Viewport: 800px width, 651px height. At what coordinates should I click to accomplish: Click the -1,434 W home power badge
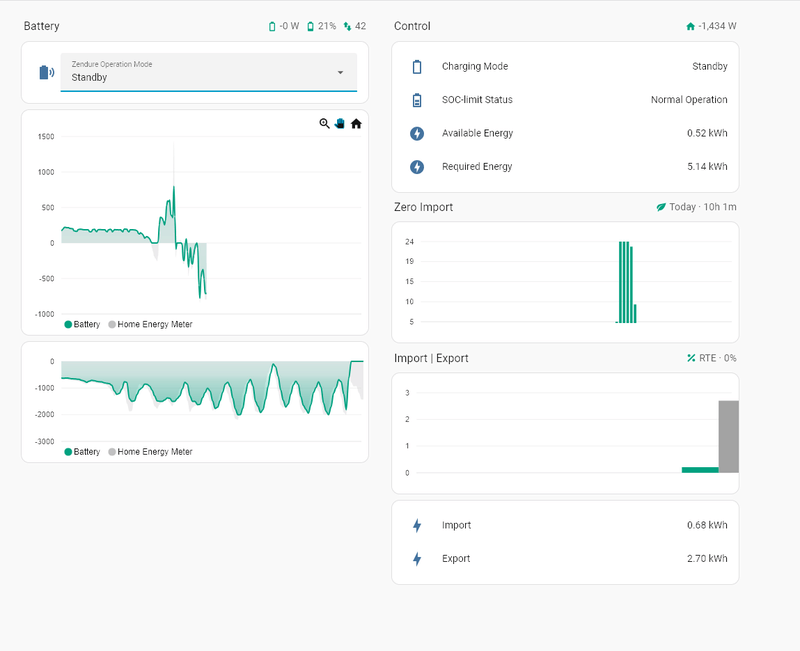click(711, 26)
